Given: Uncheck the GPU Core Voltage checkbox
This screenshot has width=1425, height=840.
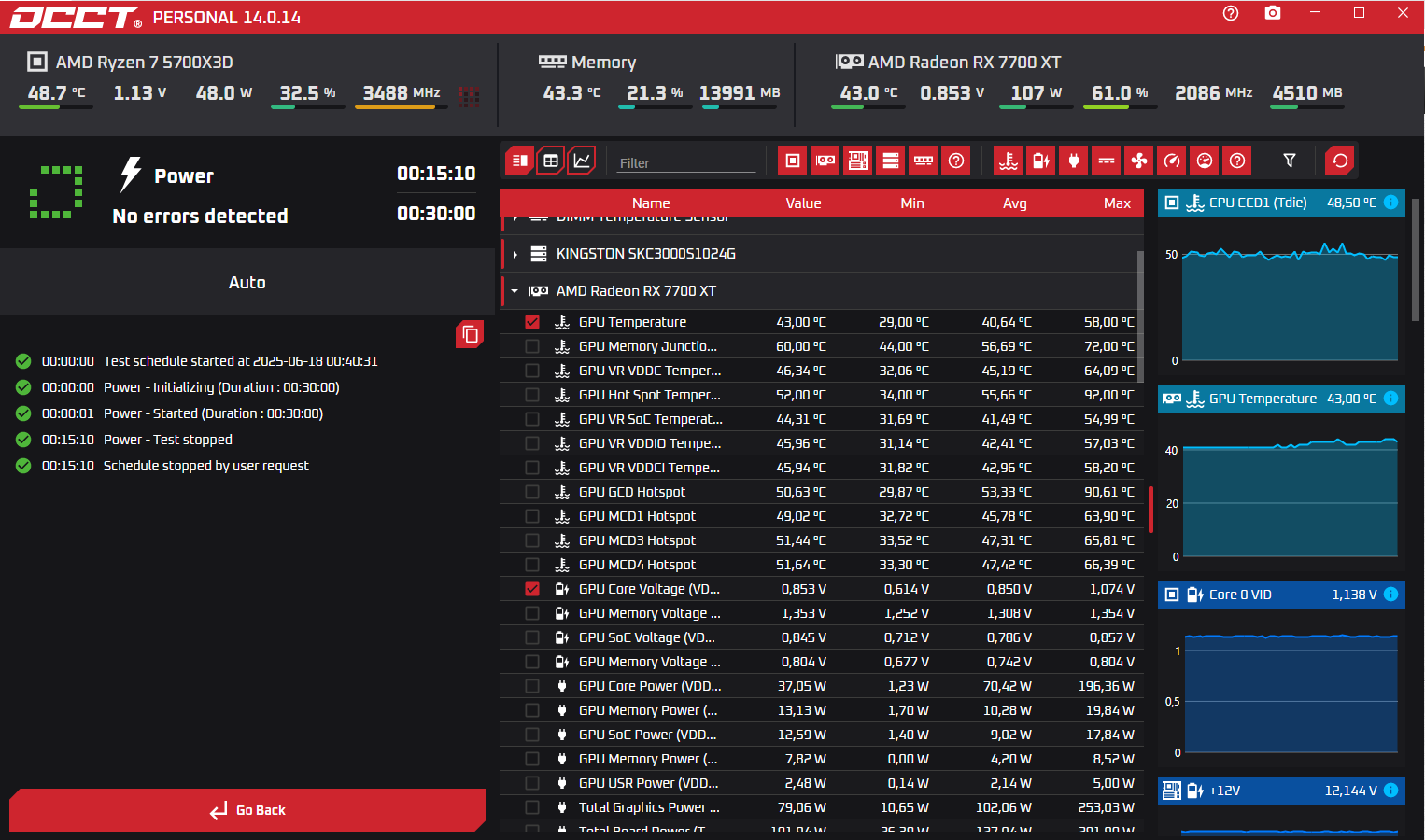Looking at the screenshot, I should click(532, 589).
